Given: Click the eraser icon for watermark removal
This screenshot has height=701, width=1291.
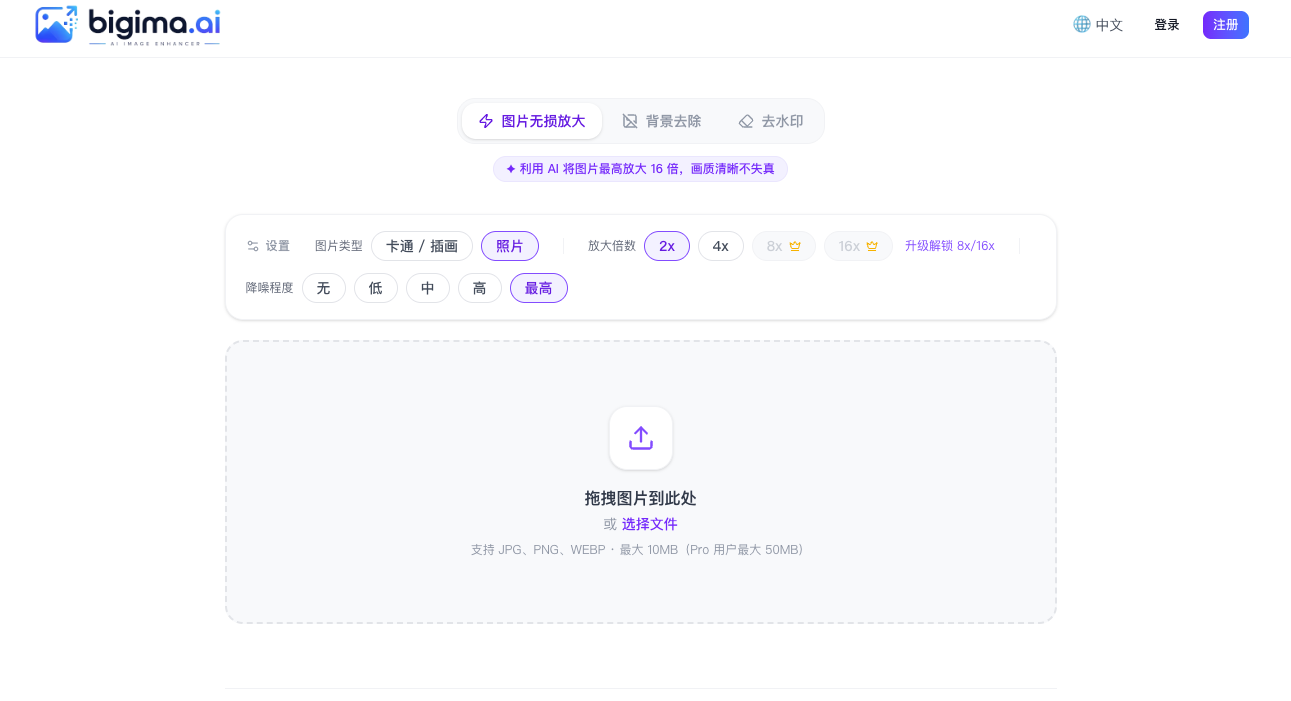Looking at the screenshot, I should [746, 121].
